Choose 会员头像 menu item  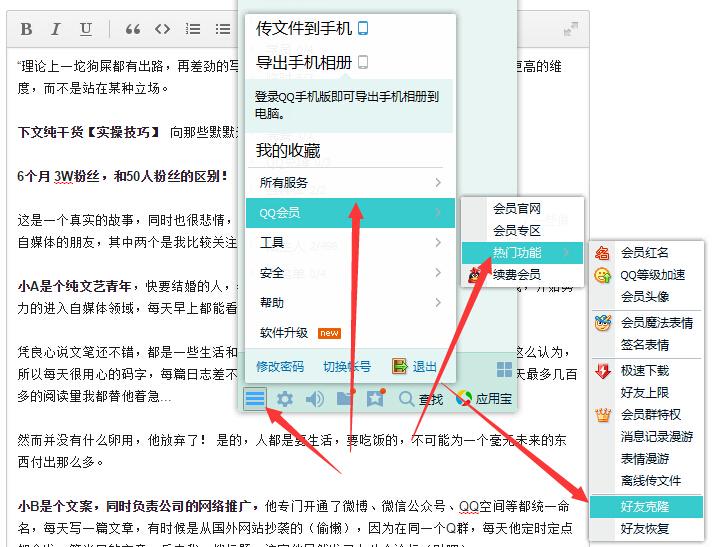pyautogui.click(x=646, y=296)
